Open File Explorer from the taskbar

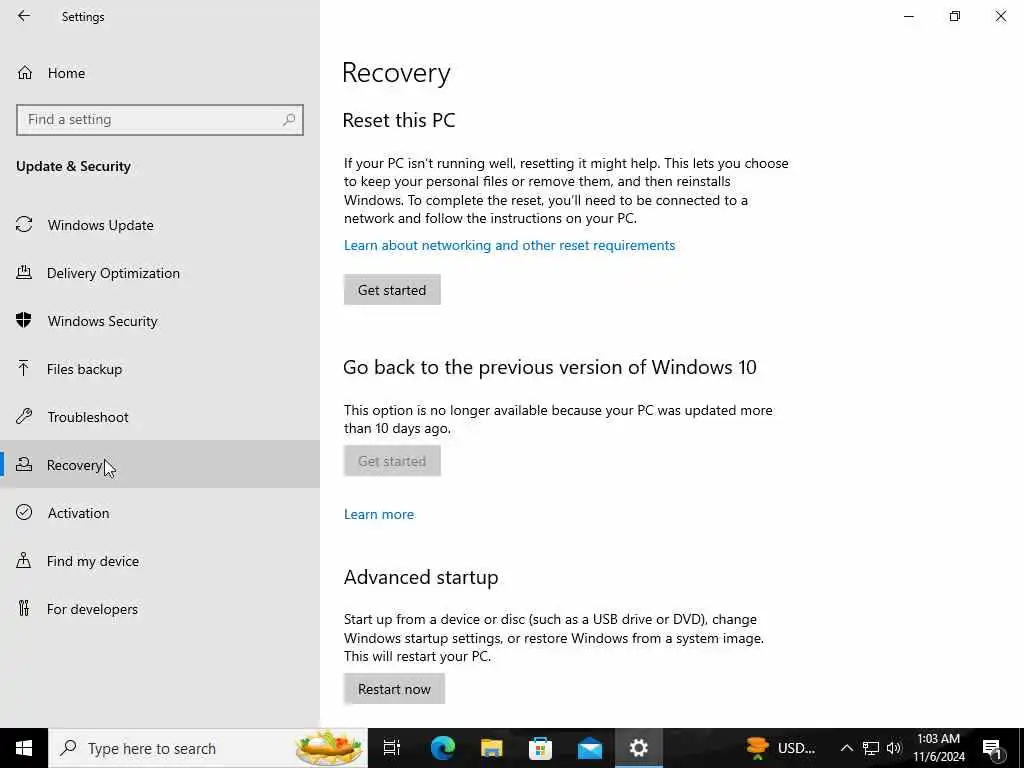click(x=491, y=748)
